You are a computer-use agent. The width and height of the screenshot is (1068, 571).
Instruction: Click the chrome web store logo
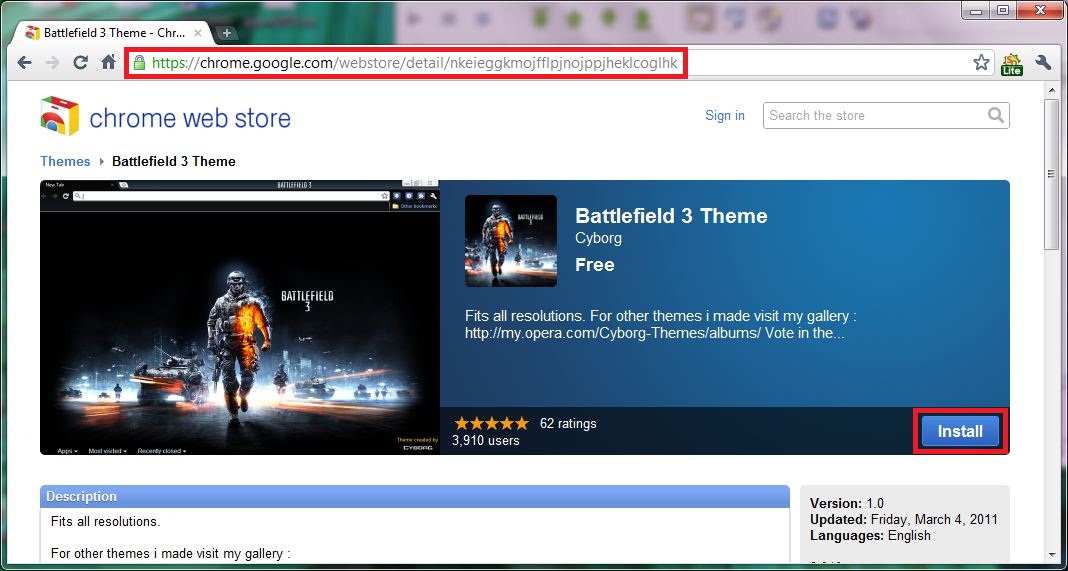(x=59, y=116)
